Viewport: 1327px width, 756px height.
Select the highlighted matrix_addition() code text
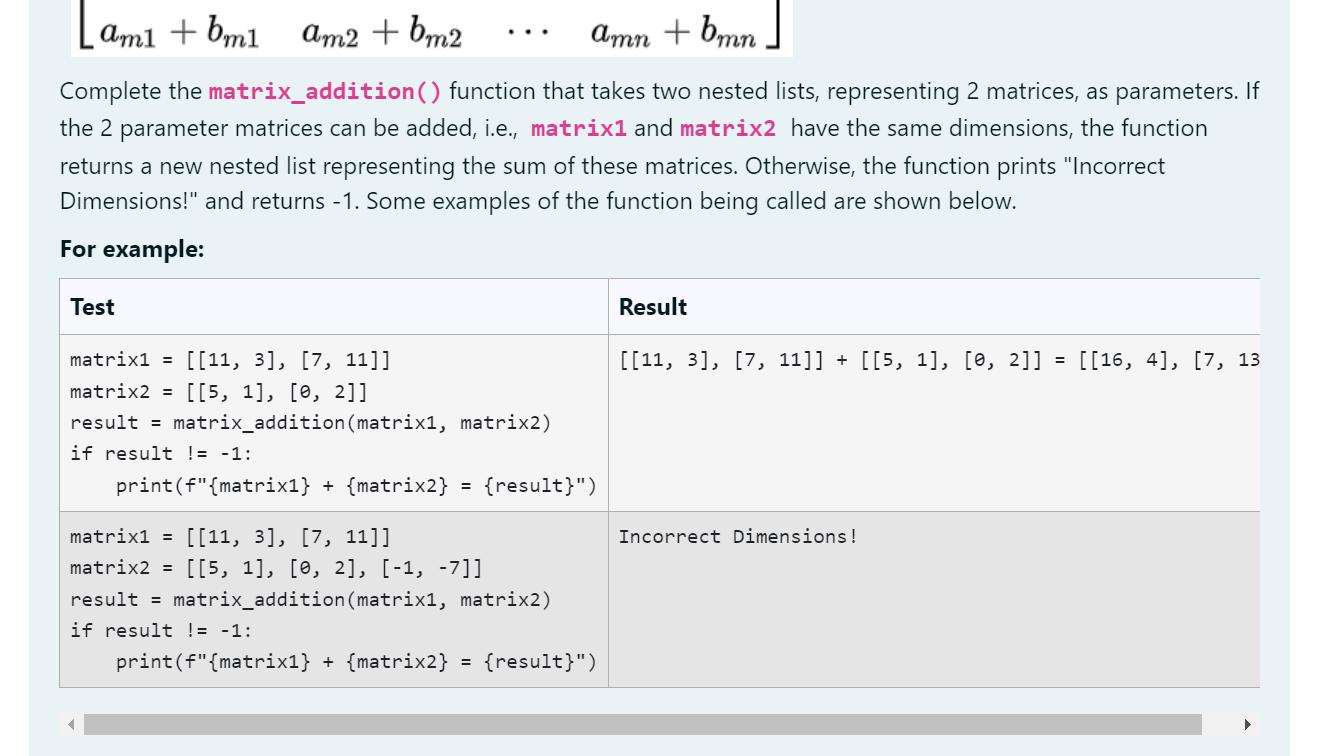(x=324, y=91)
